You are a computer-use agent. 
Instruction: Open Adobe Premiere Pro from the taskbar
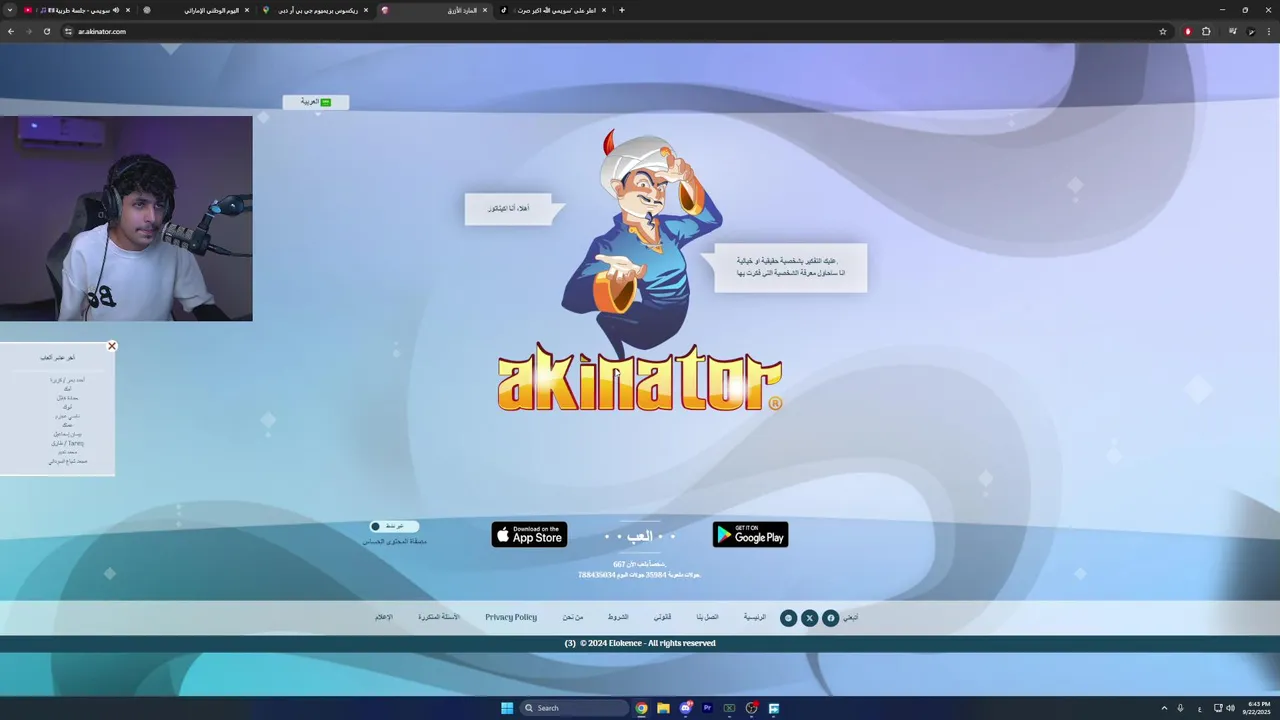pyautogui.click(x=707, y=708)
